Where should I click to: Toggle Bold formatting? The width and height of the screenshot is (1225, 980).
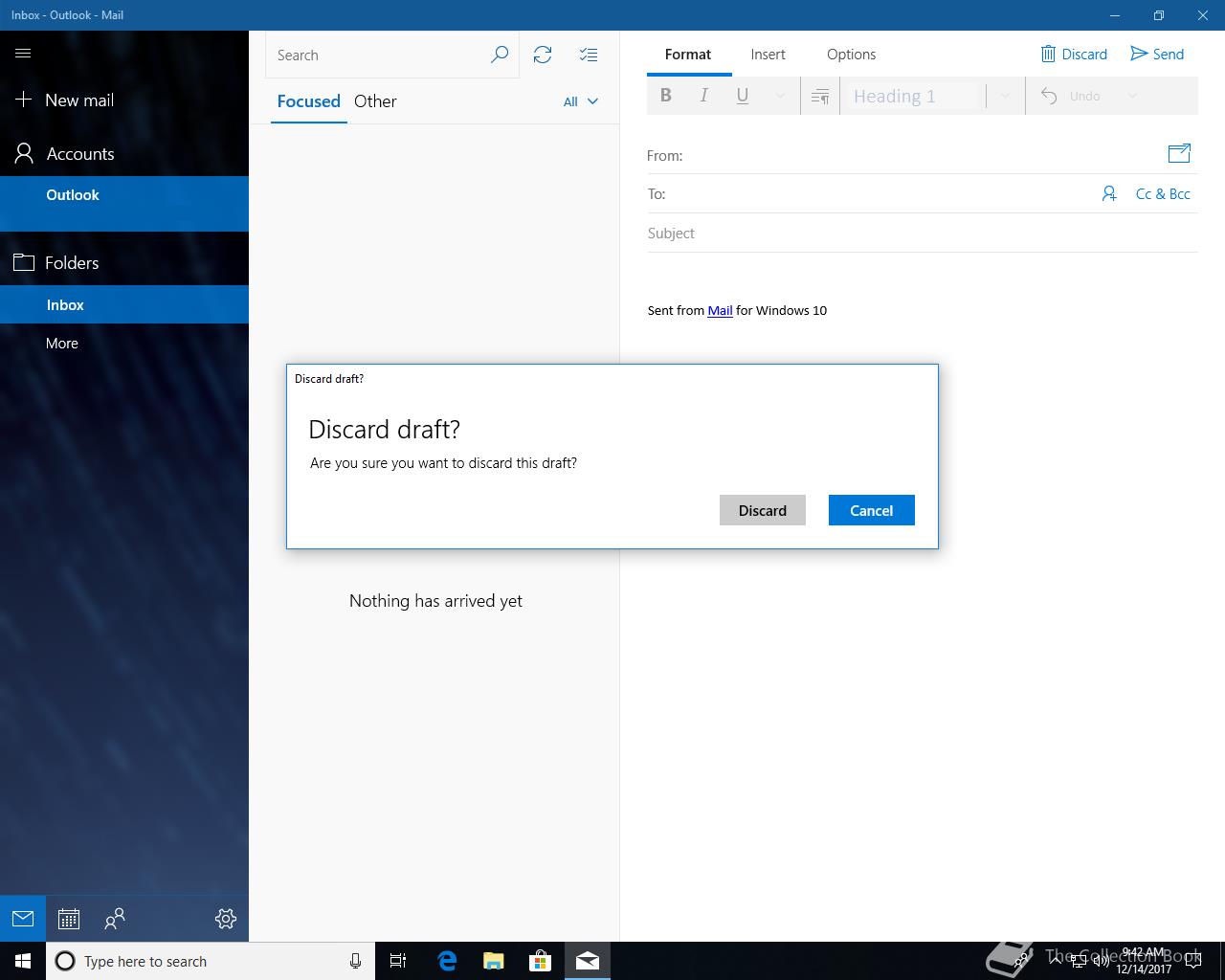pyautogui.click(x=666, y=96)
